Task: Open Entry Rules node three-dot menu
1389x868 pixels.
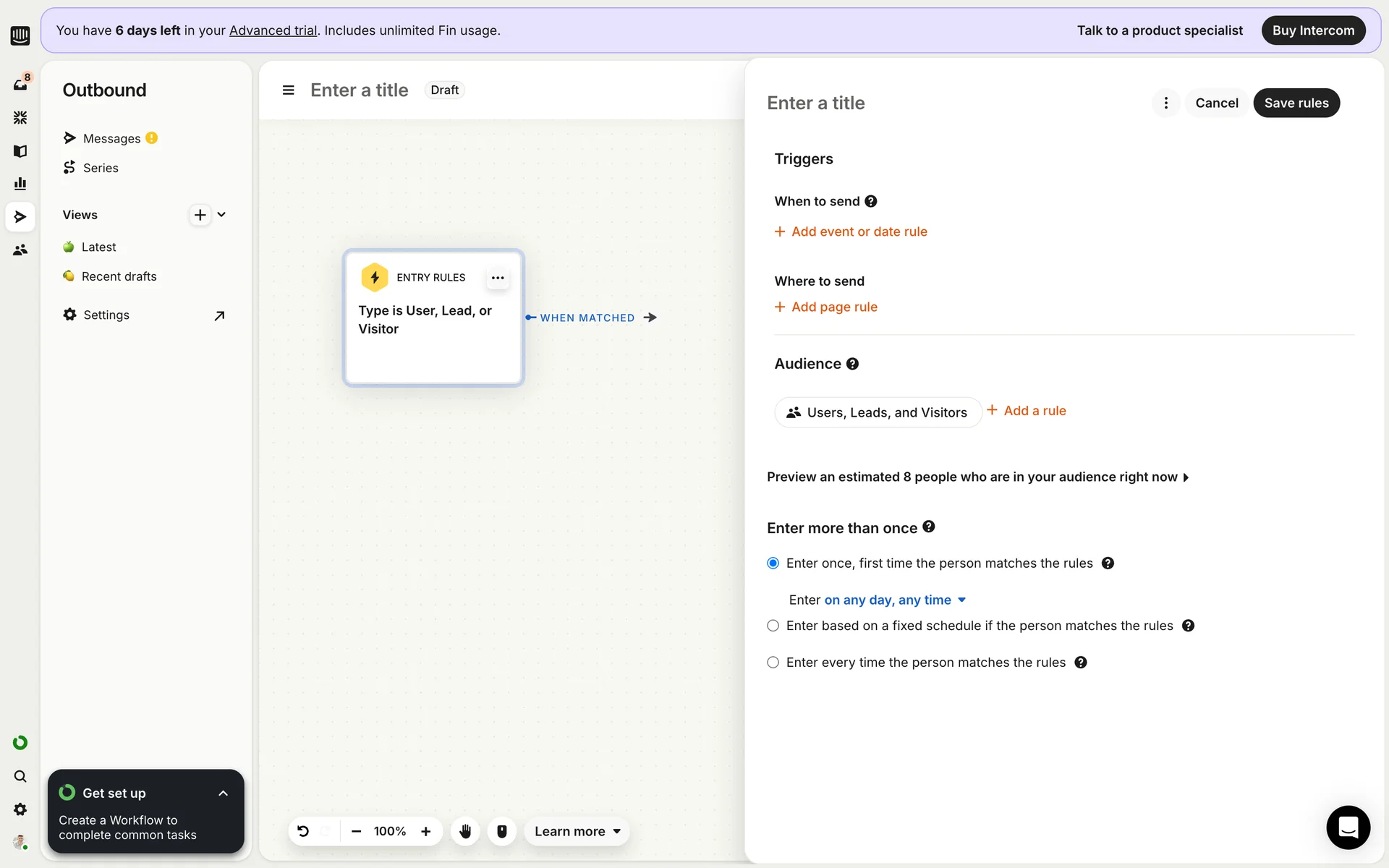Action: click(x=498, y=278)
